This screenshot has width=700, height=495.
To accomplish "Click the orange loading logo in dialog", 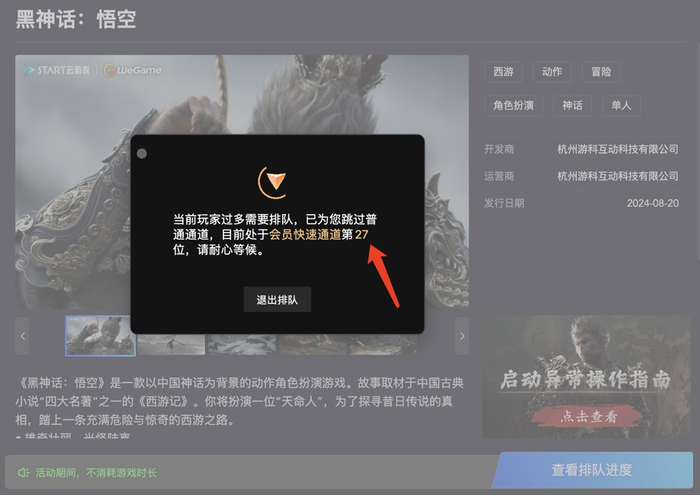I will 274,182.
